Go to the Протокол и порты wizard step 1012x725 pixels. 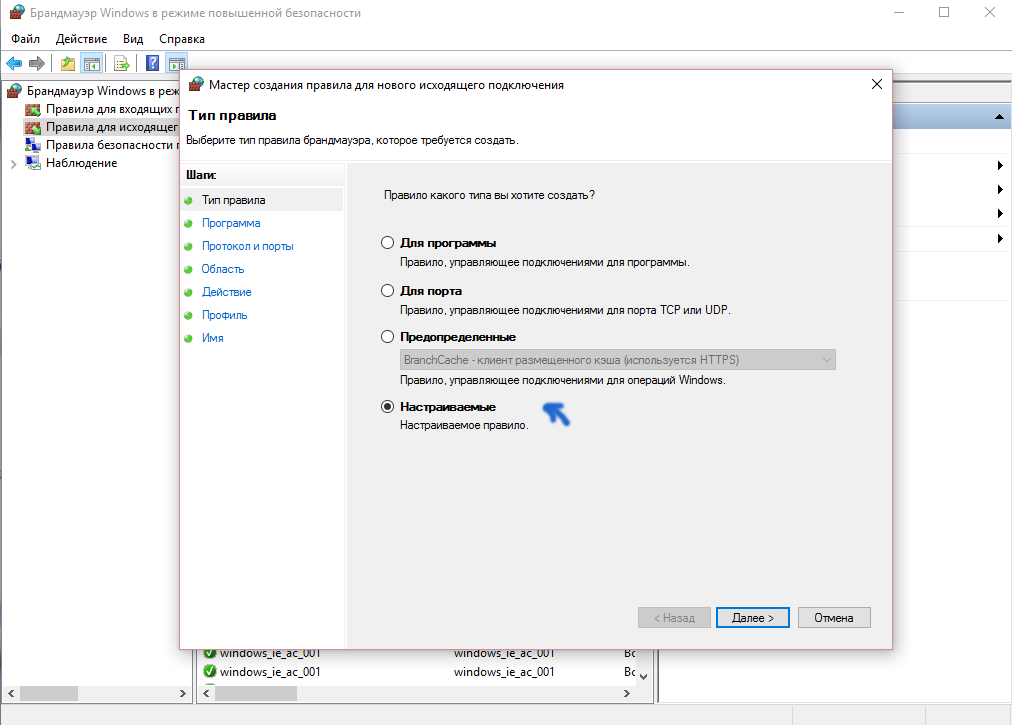[248, 246]
